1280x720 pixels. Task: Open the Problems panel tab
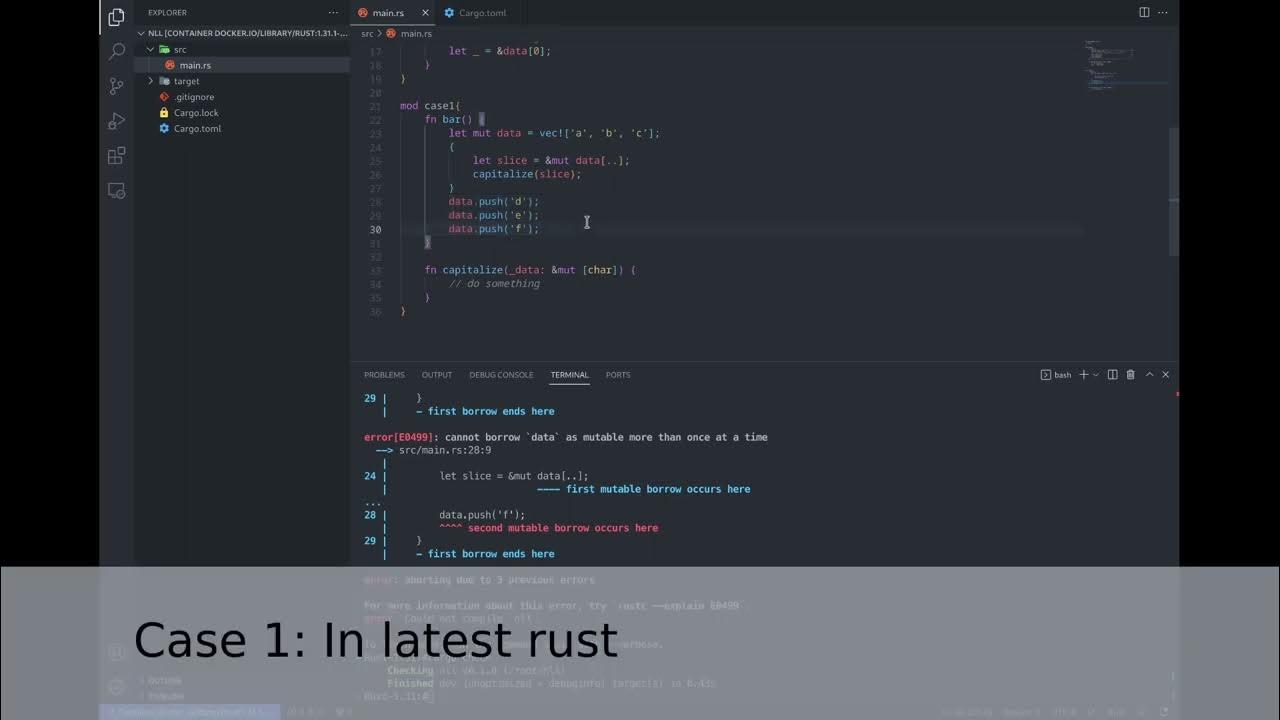[384, 375]
